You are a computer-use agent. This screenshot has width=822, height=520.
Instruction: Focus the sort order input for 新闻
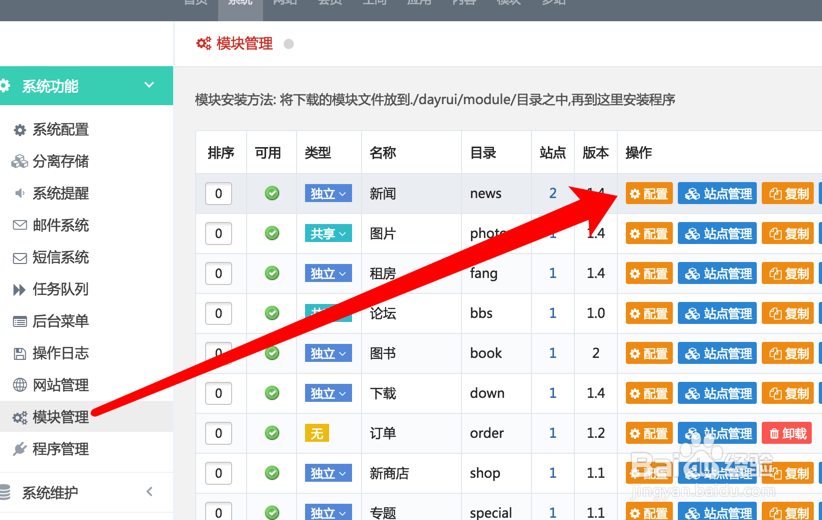pyautogui.click(x=219, y=193)
